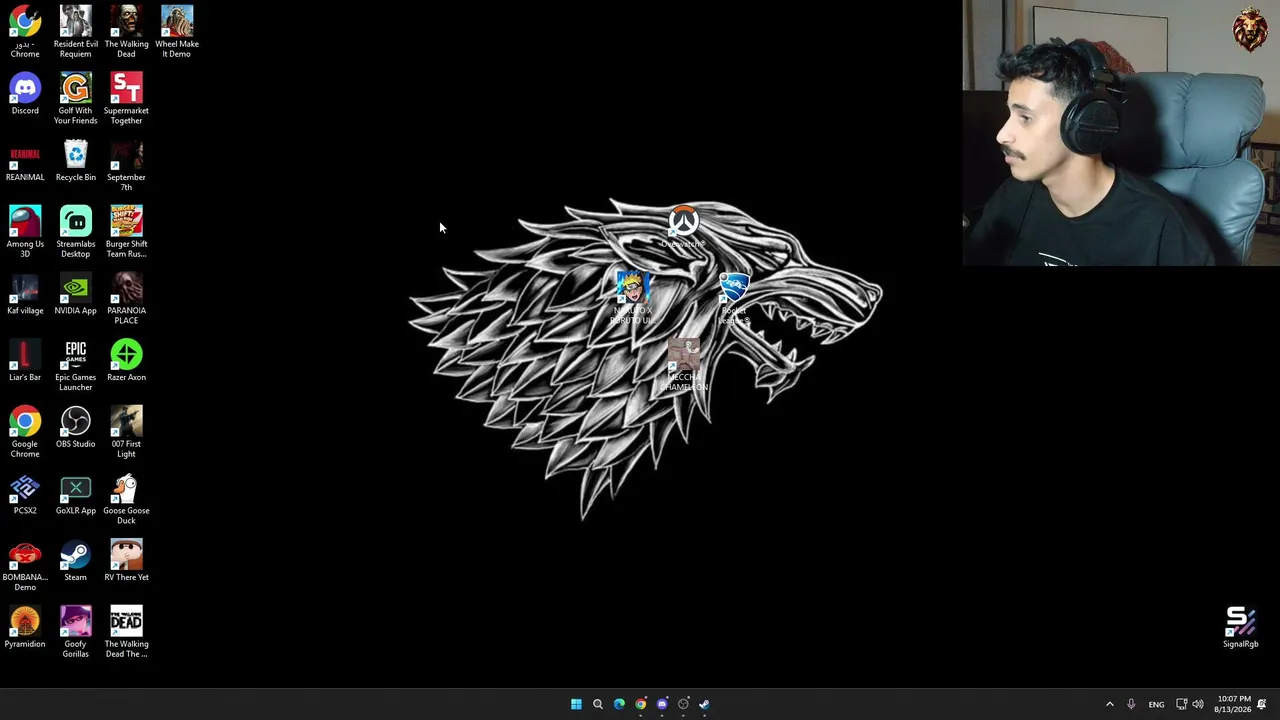Launch the Wheel Make It Demo shortcut

(x=177, y=31)
